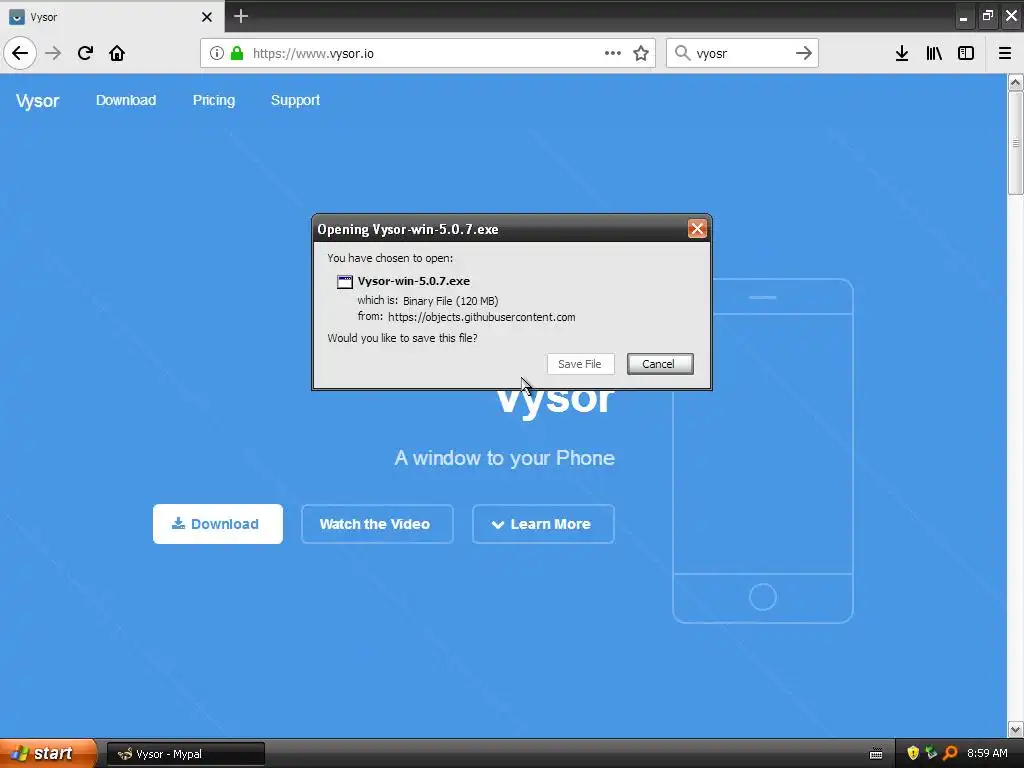The width and height of the screenshot is (1024, 768).
Task: Close the Opening Vysor-win dialog
Action: (x=697, y=229)
